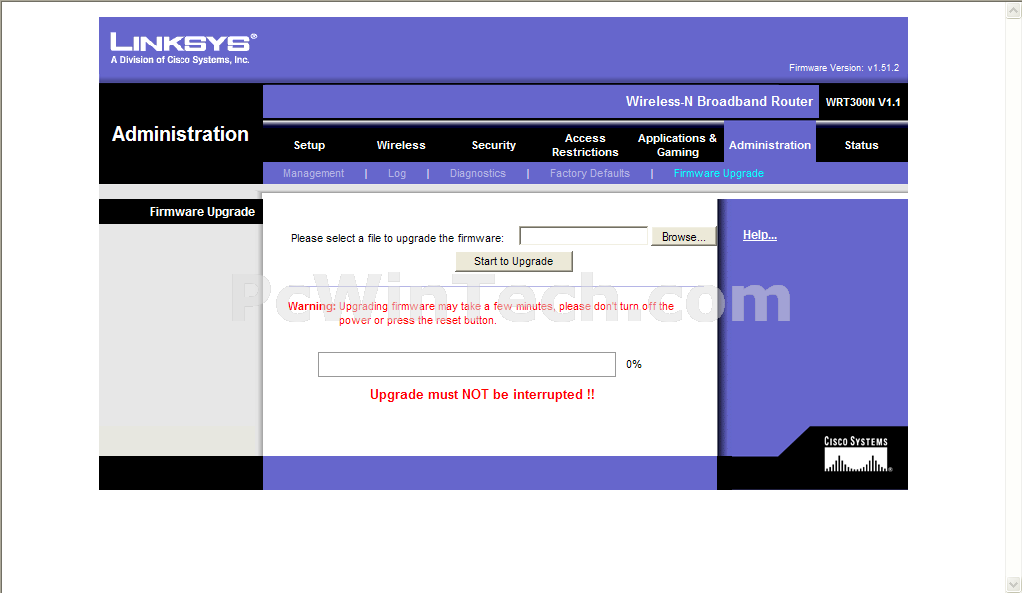Click the Administration page heading
This screenshot has width=1022, height=593.
coord(181,134)
